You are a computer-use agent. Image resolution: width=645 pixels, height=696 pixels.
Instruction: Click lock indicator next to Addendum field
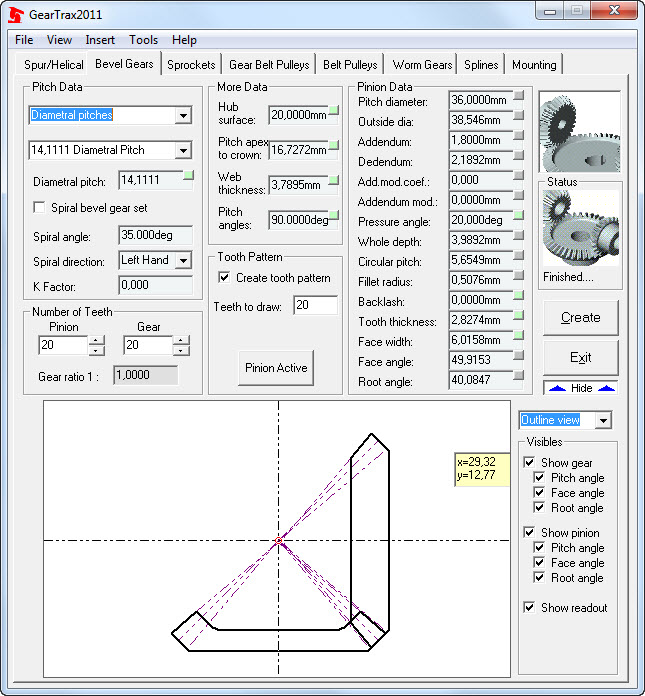(518, 136)
